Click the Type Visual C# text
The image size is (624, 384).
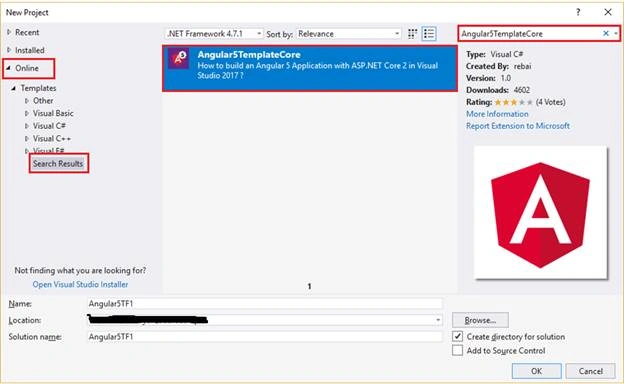tap(495, 54)
